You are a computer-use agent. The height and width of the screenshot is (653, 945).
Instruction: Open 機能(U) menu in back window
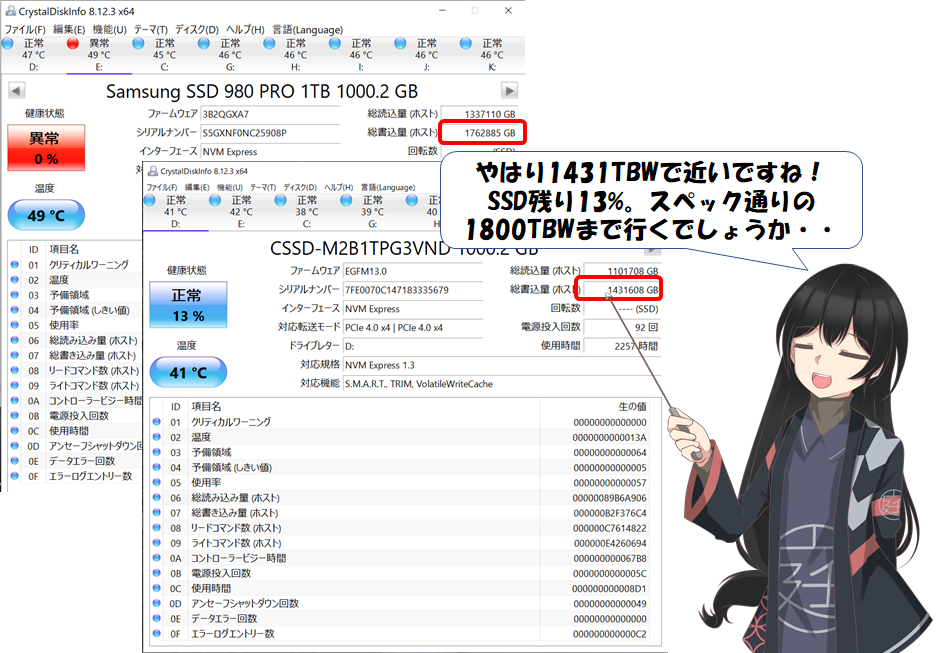[x=109, y=30]
